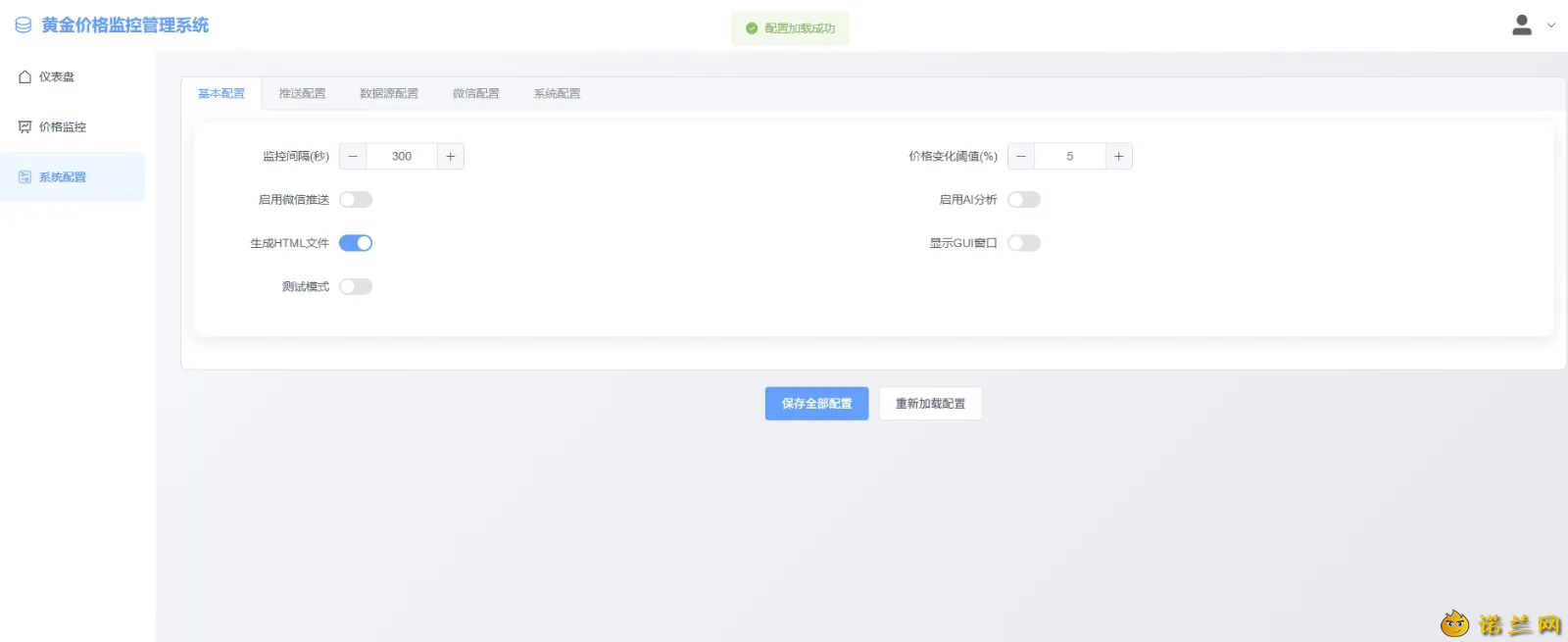Click the 配置加载成功 notification text
The width and height of the screenshot is (1568, 642).
(x=800, y=28)
